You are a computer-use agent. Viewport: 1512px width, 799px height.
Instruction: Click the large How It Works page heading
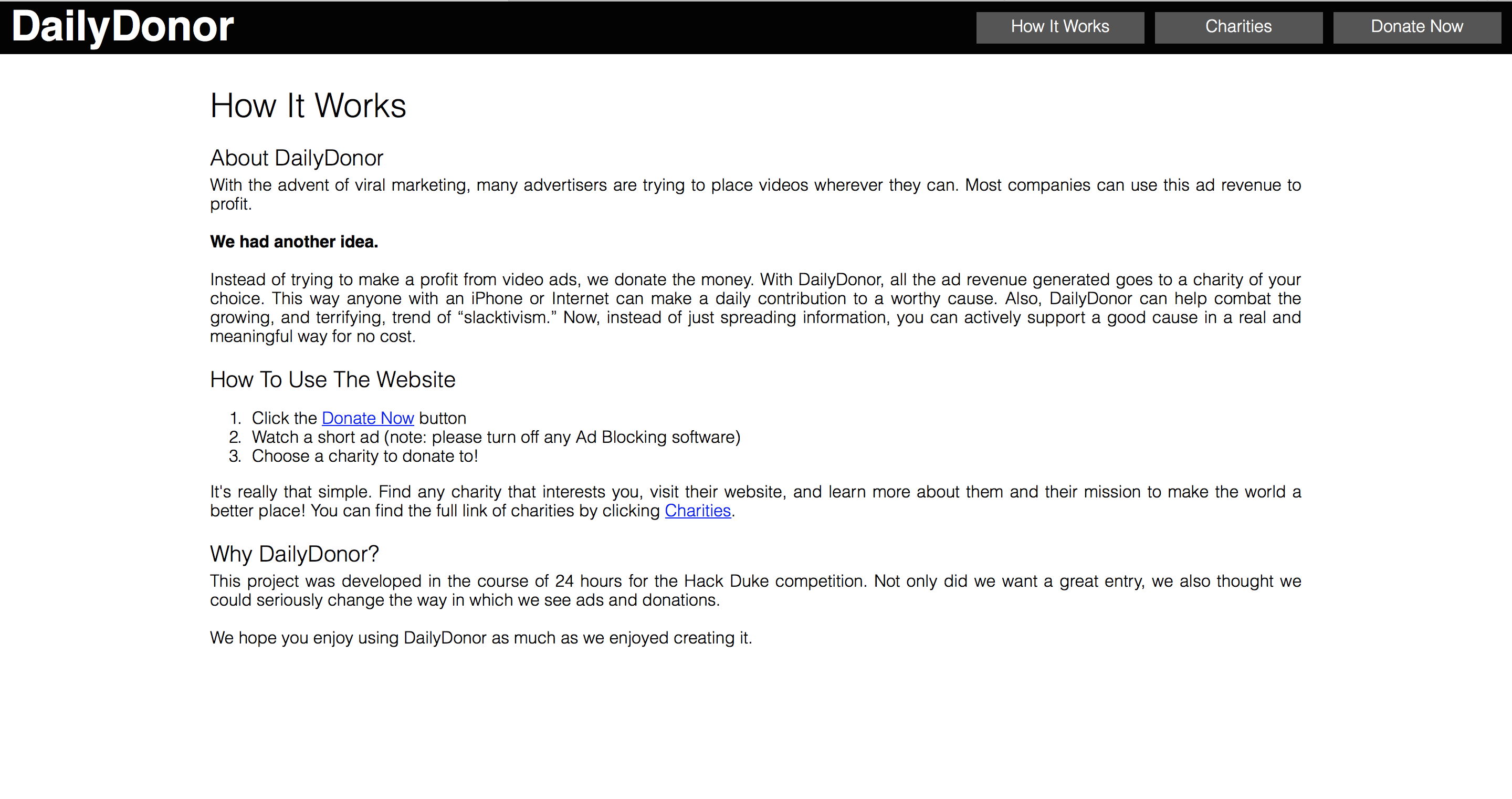[308, 106]
